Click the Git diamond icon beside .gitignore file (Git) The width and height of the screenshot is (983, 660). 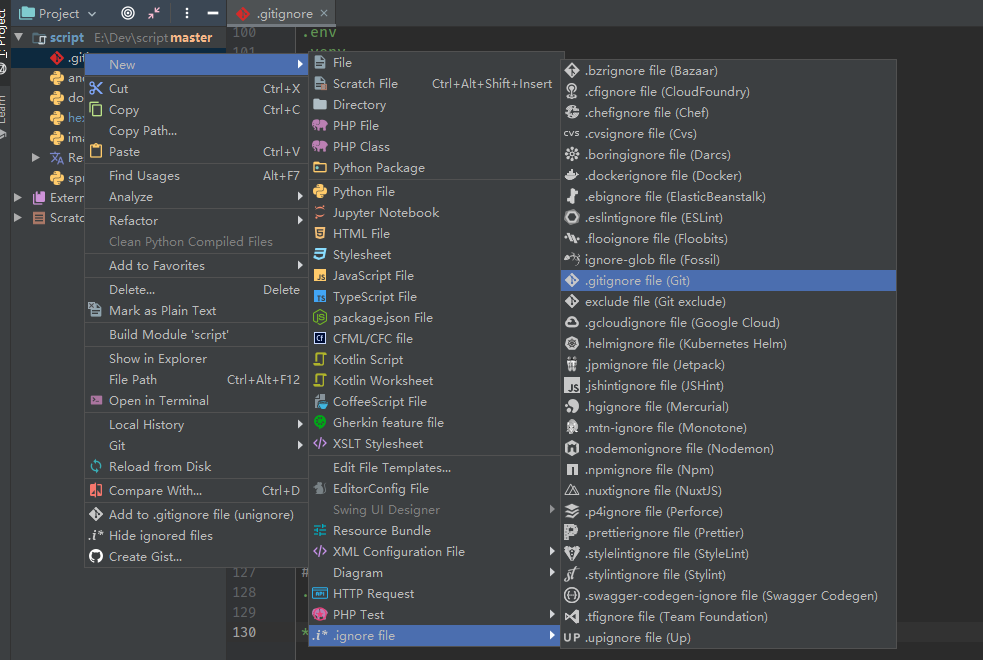coord(572,280)
